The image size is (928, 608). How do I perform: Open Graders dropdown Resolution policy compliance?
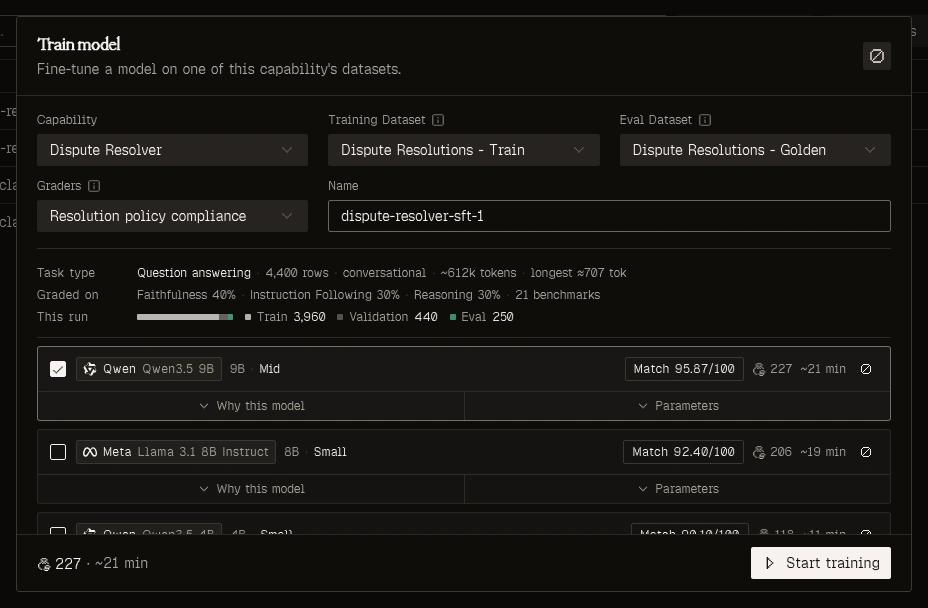[172, 216]
